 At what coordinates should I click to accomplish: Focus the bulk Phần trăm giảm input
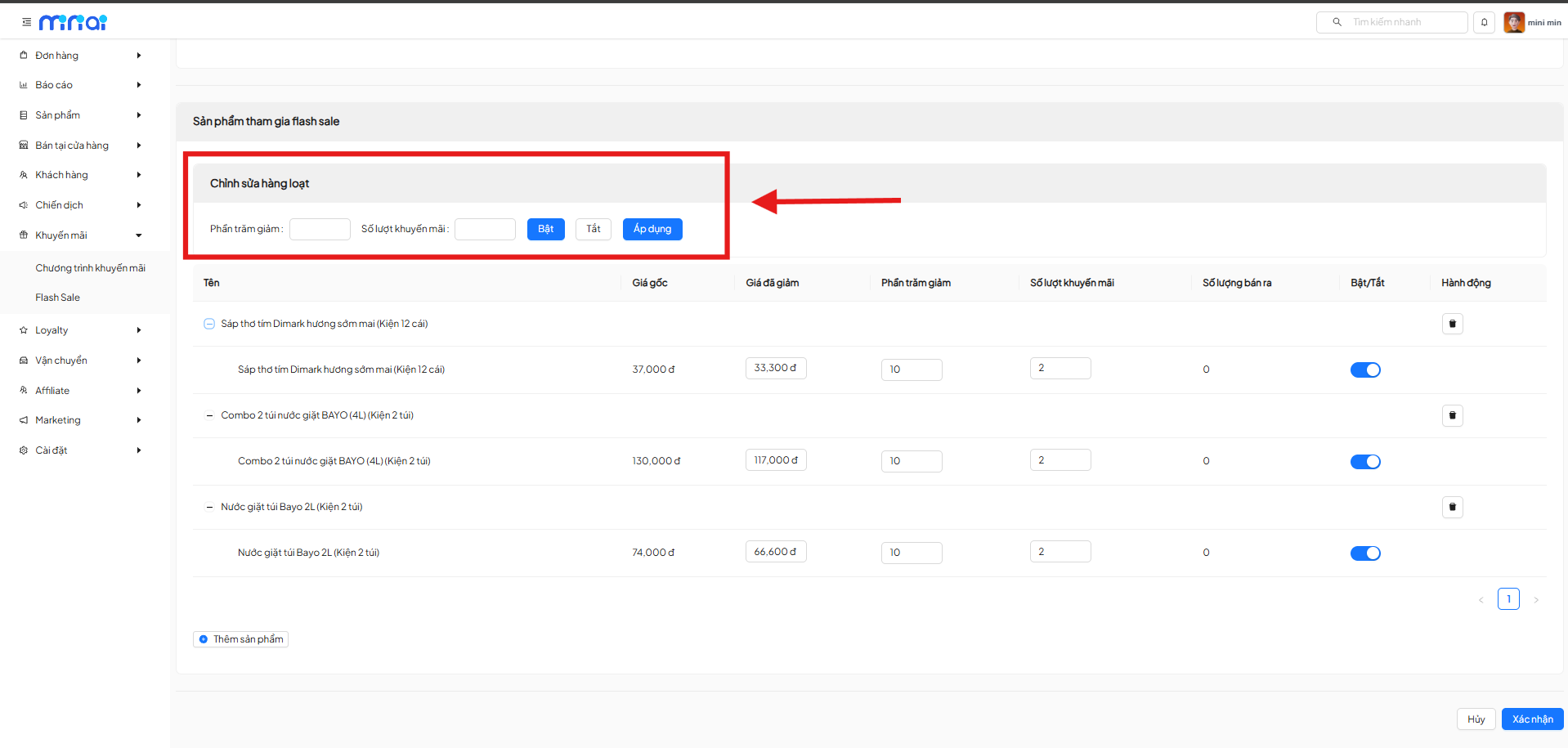(x=320, y=229)
